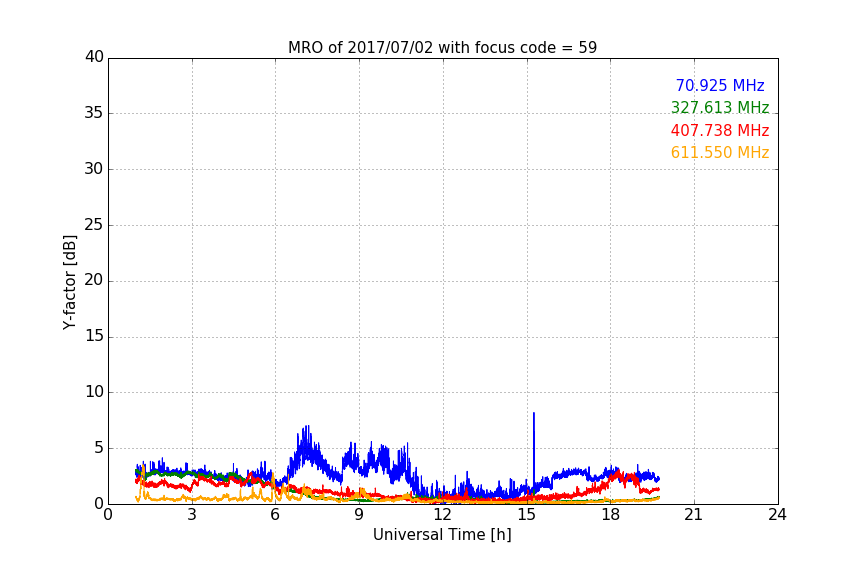The height and width of the screenshot is (576, 864).
Task: Click the y-axis tick label 30
Action: tap(94, 169)
